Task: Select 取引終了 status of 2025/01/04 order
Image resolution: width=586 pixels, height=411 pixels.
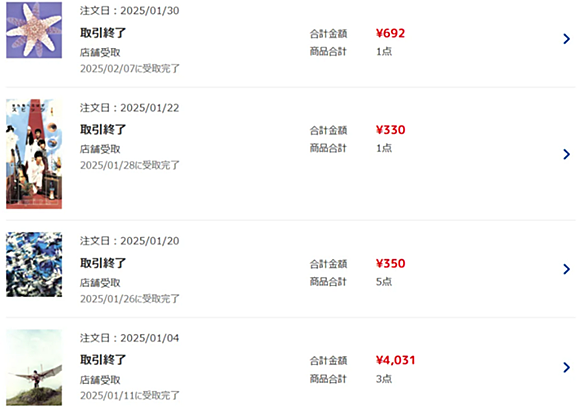Action: coord(103,360)
